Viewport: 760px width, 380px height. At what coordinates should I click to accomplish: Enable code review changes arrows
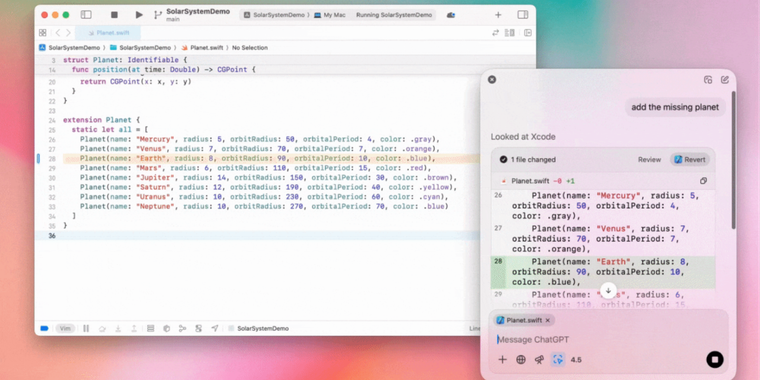pos(495,32)
